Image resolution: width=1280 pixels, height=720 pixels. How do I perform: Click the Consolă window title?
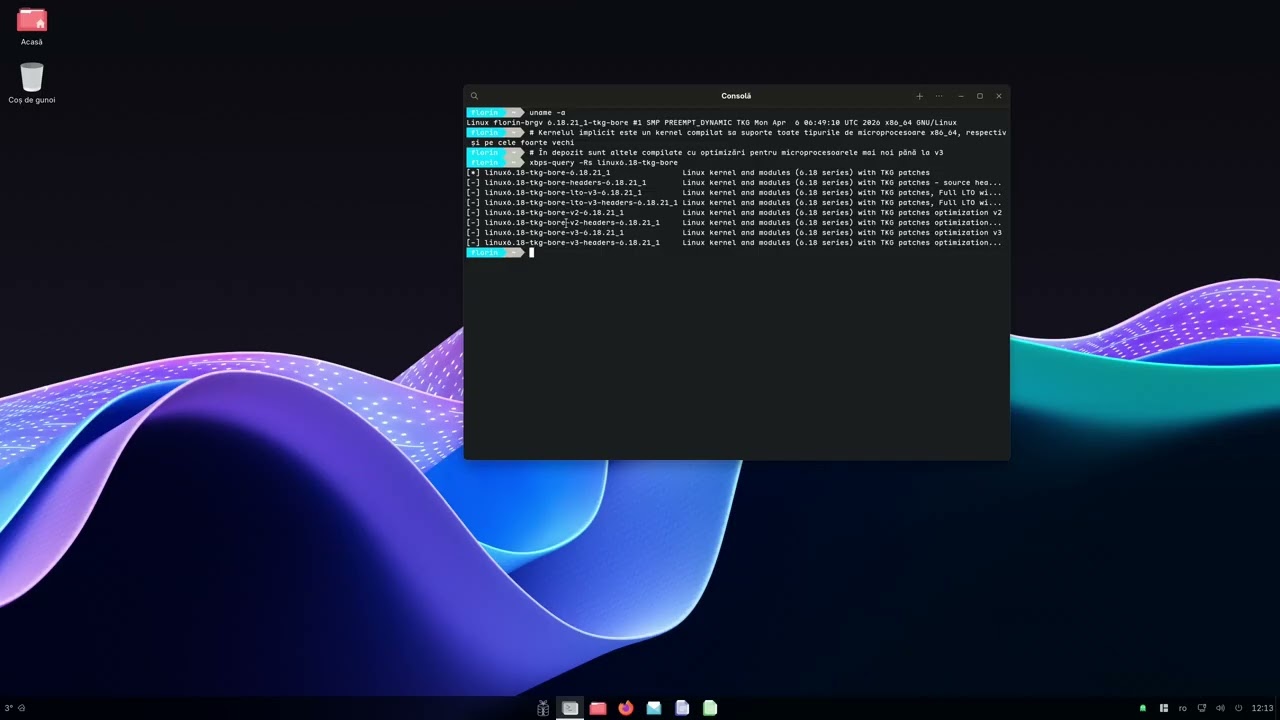736,96
